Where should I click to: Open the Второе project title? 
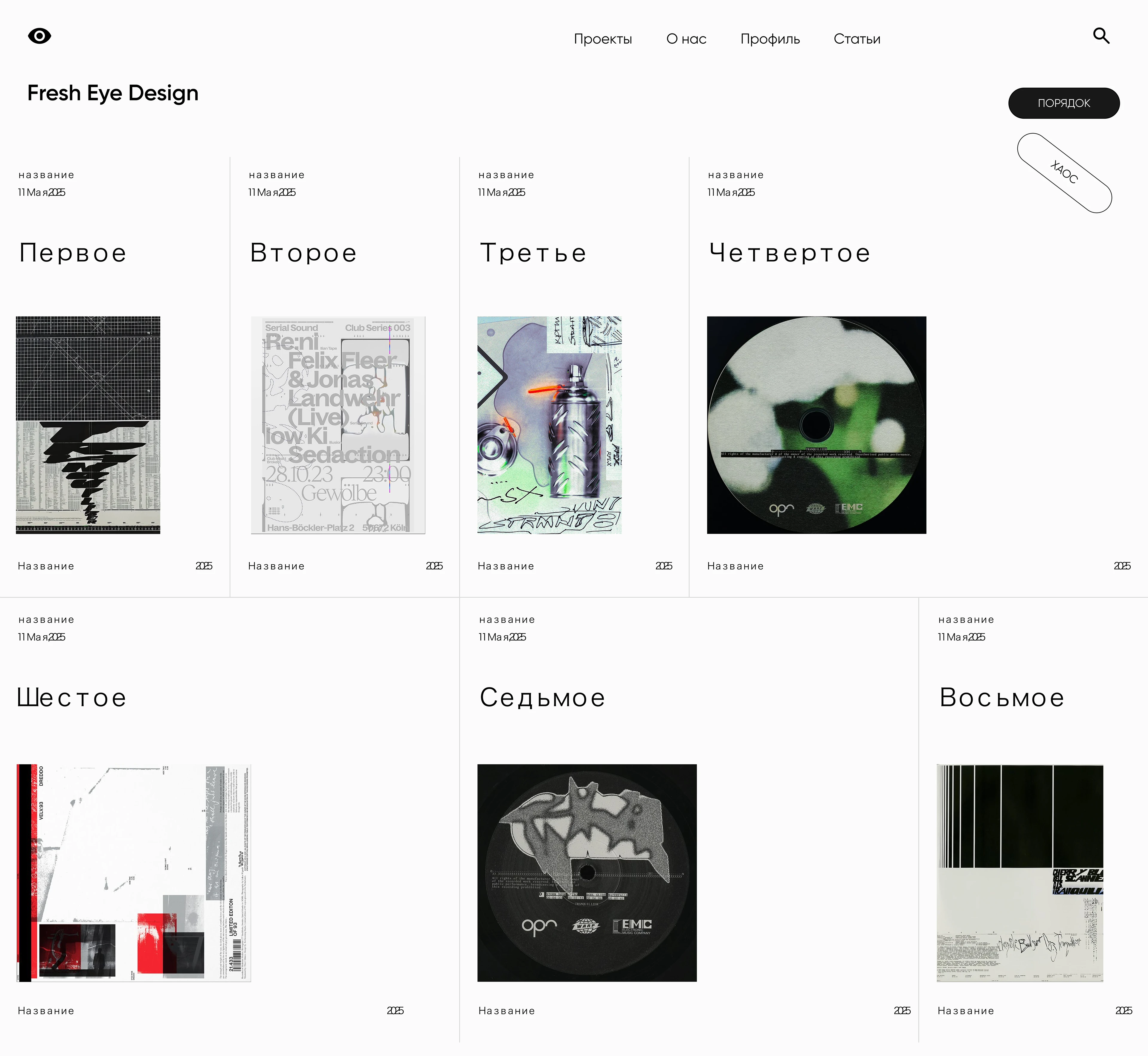click(303, 253)
